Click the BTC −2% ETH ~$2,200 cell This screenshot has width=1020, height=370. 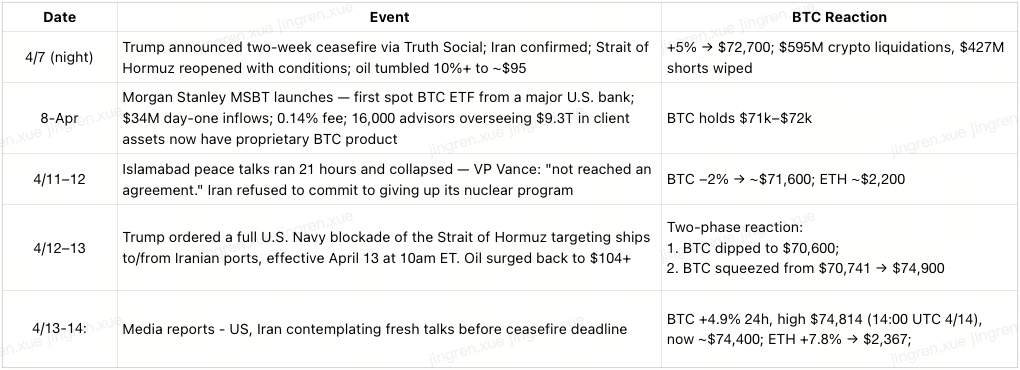pos(839,179)
